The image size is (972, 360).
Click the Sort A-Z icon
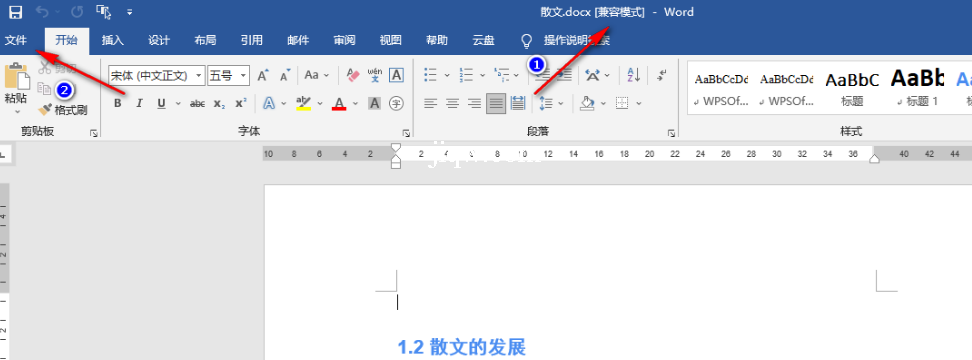634,76
